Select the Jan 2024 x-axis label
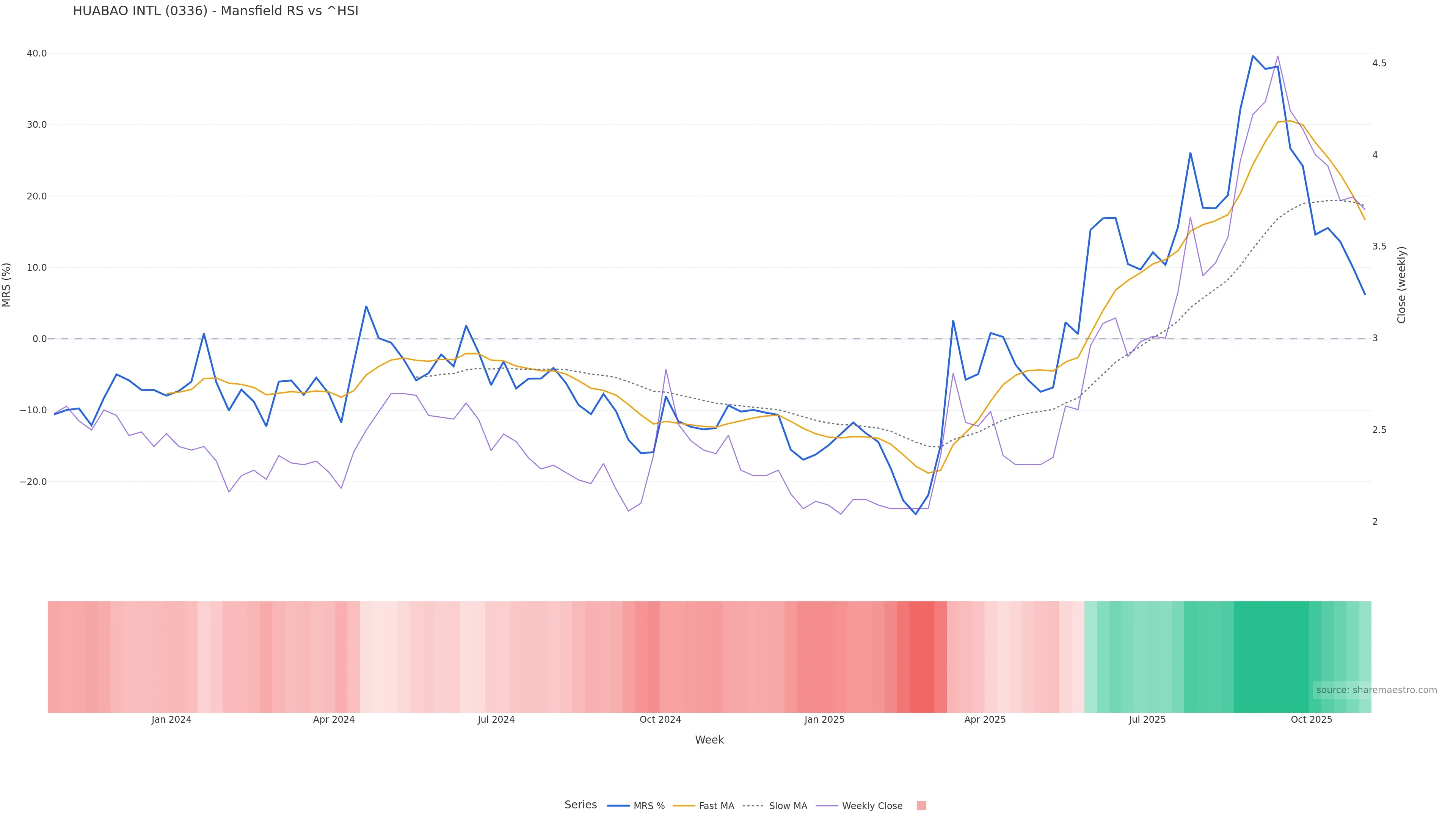 171,720
